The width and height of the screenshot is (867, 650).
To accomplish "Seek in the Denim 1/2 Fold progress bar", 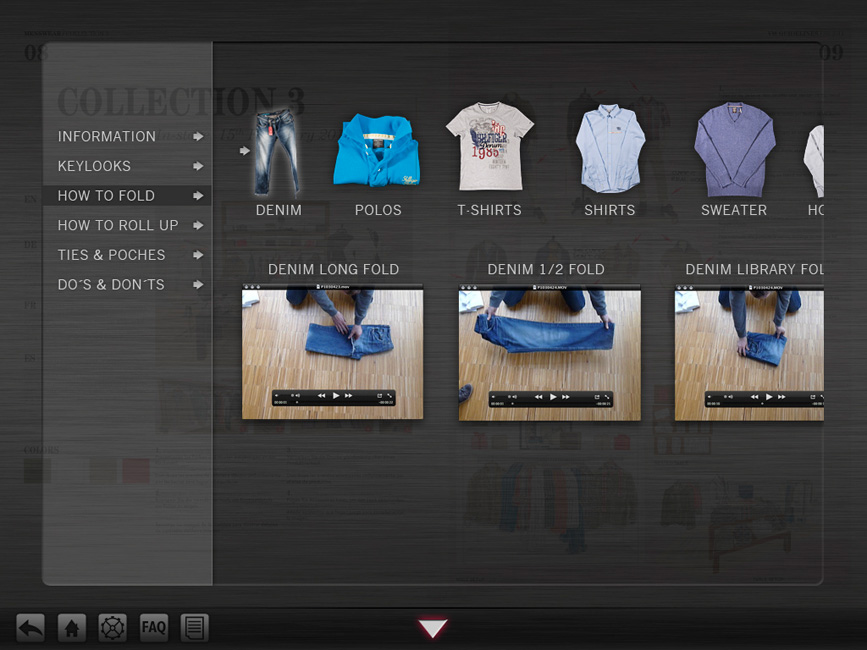I will click(550, 404).
